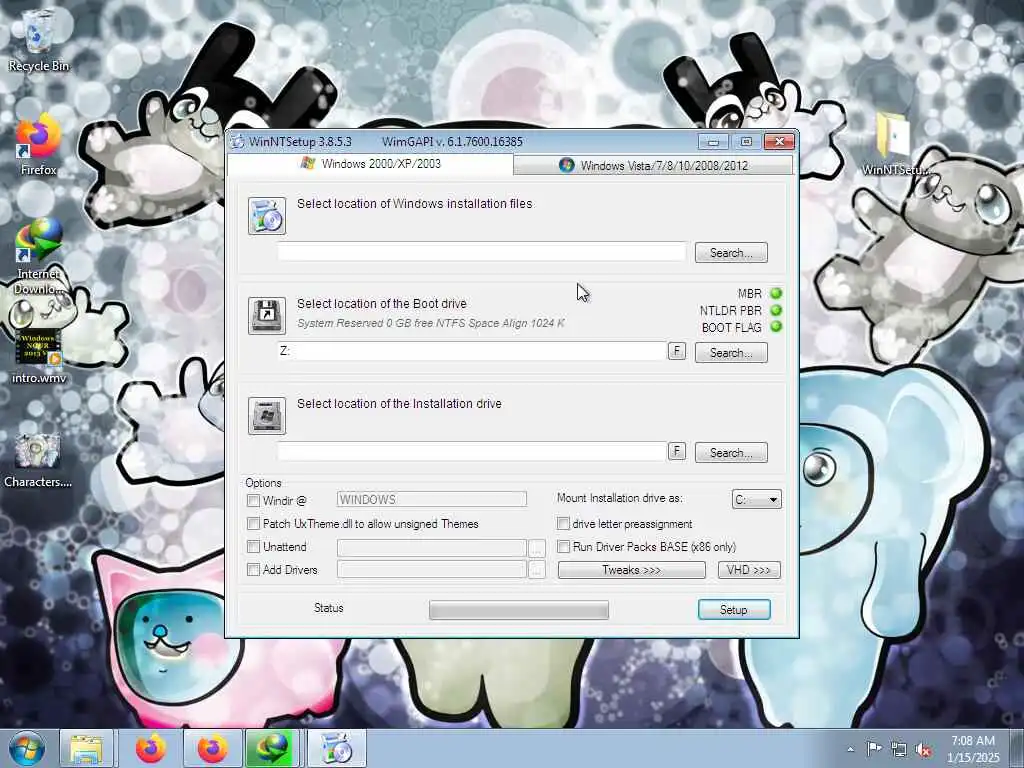Click the Windows installation files path field
Viewport: 1024px width, 768px height.
pos(481,252)
